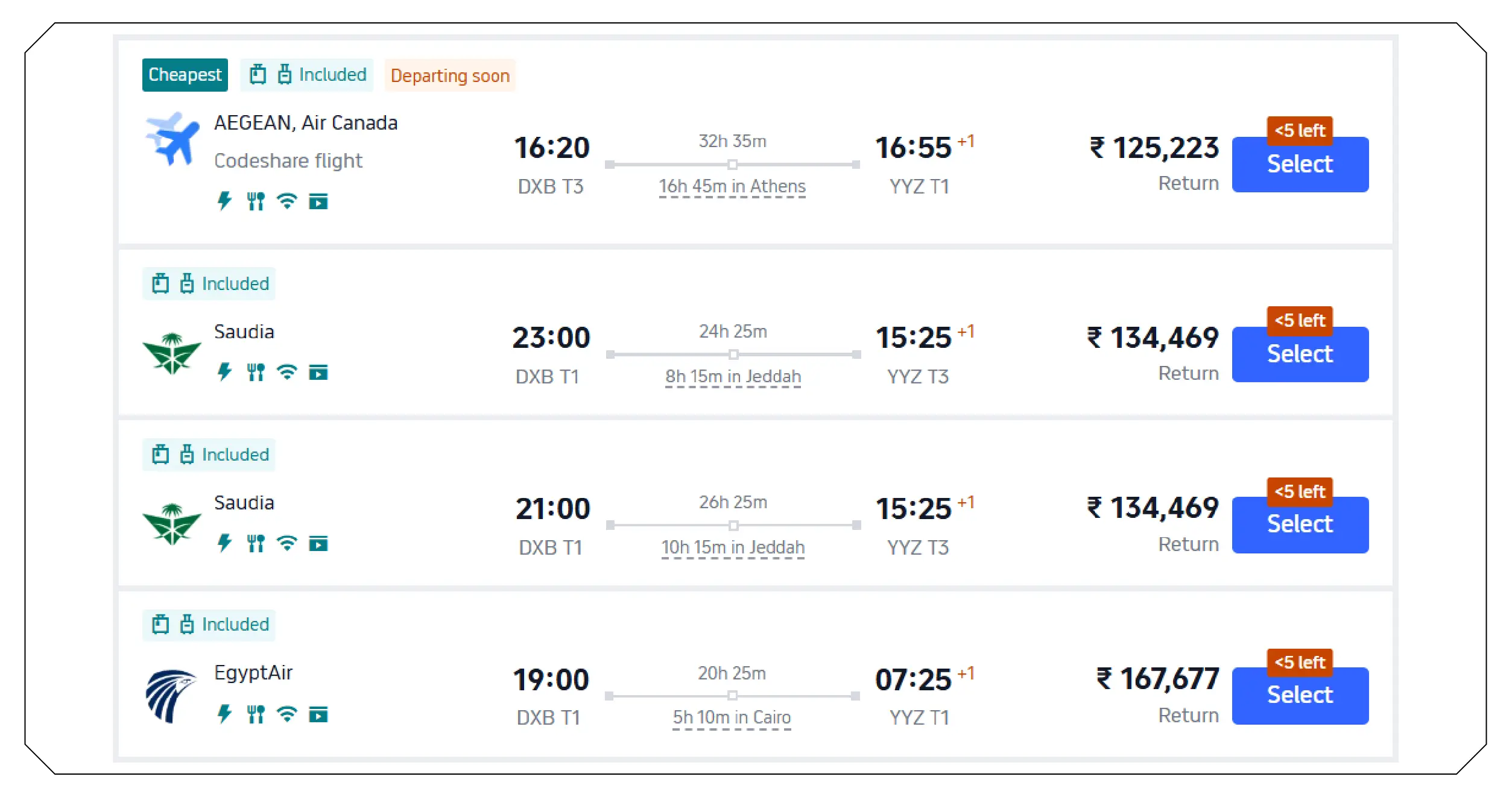This screenshot has height=797, width=1512.
Task: Click the AEGEAN, Air Canada codeshare plane logo
Action: 174,140
